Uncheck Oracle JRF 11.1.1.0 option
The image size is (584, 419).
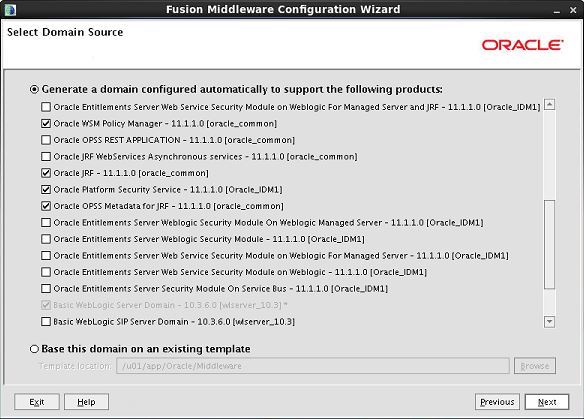[46, 173]
